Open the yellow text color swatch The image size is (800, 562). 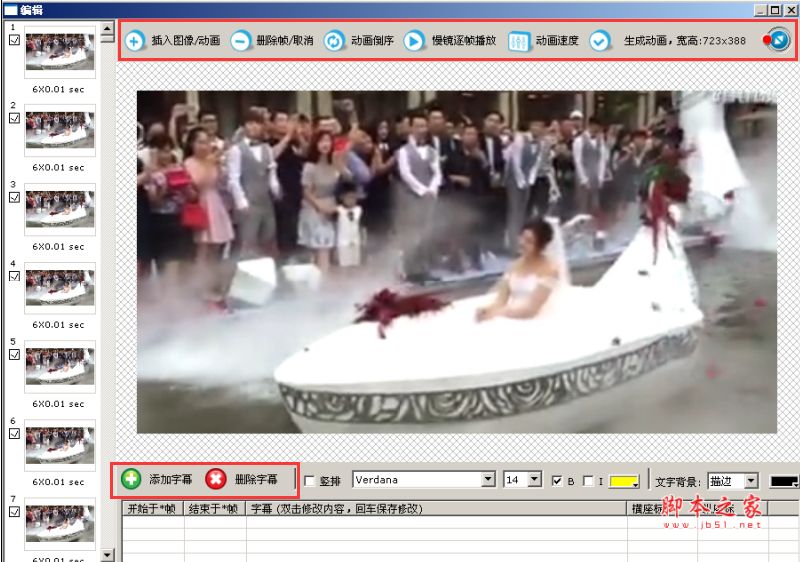(624, 481)
